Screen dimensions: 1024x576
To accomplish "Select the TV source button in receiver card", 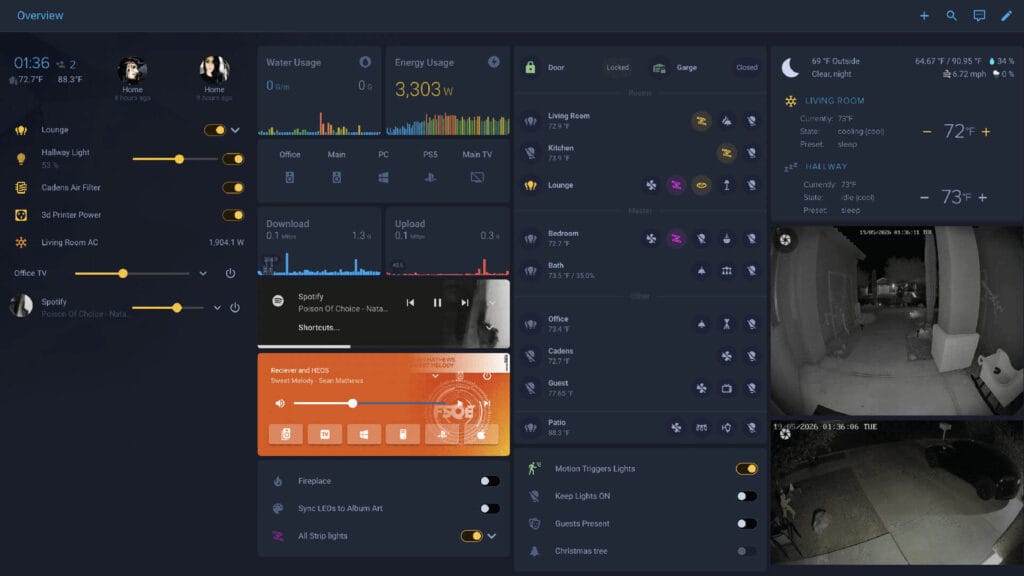I will coord(325,434).
